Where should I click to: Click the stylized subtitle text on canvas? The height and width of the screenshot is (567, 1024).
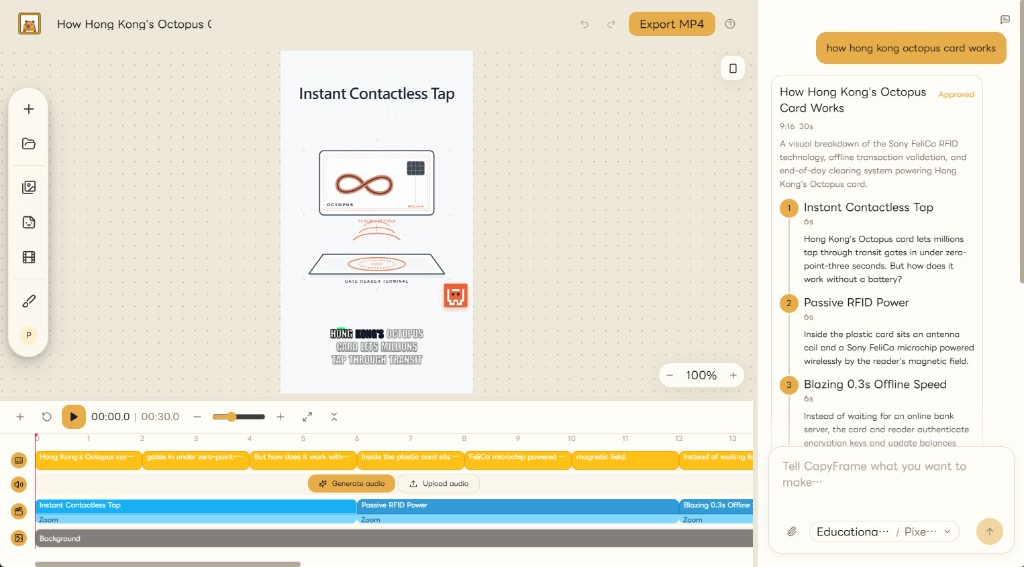coord(377,346)
